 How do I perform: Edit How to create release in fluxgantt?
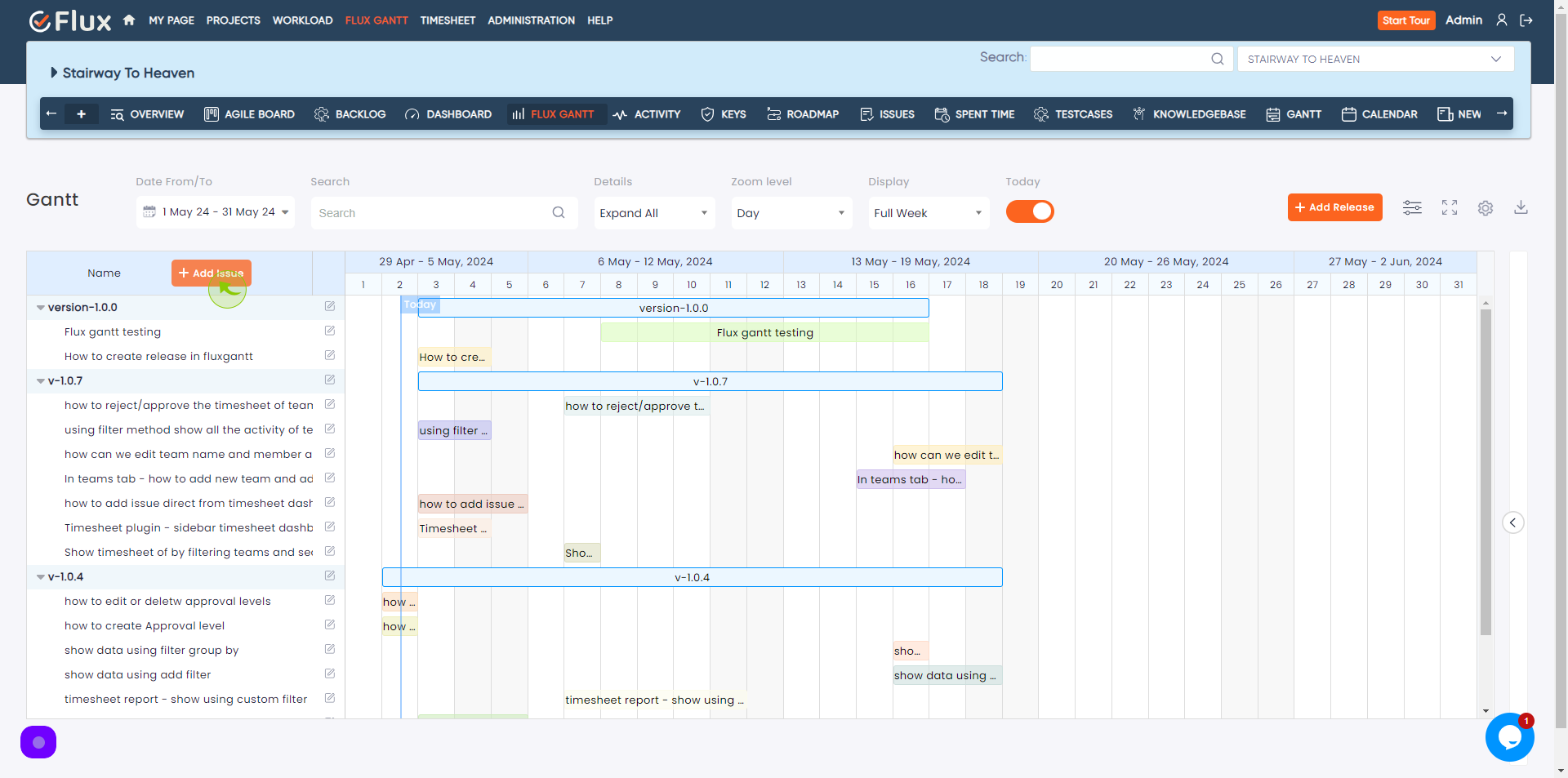(x=330, y=355)
